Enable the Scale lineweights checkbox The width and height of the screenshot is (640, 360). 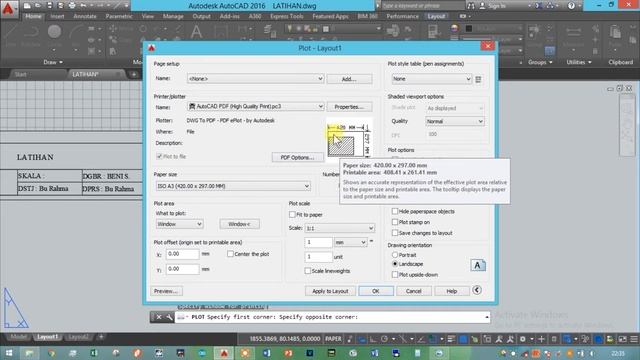(x=307, y=271)
